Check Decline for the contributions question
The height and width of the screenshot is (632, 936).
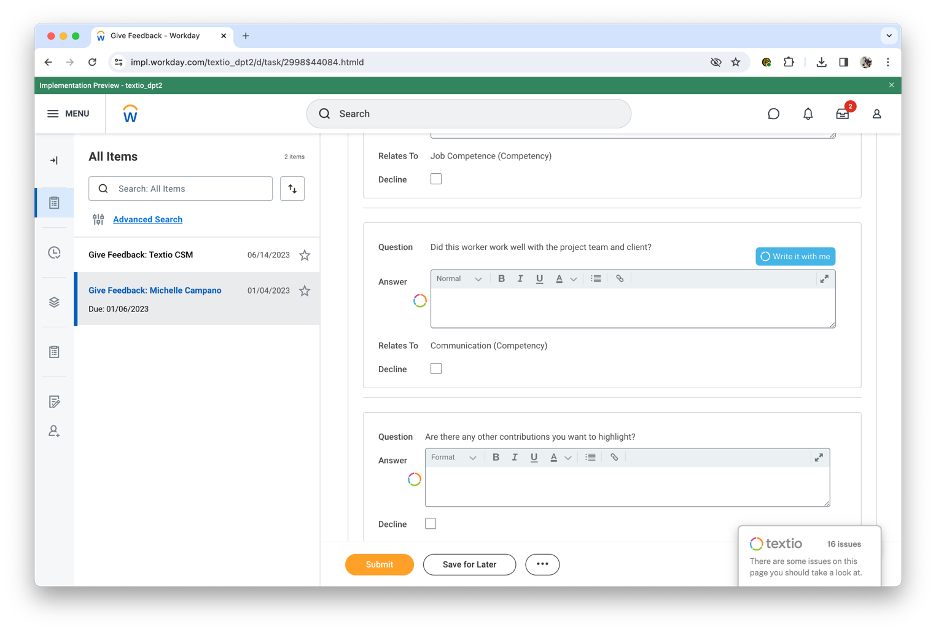coord(430,523)
